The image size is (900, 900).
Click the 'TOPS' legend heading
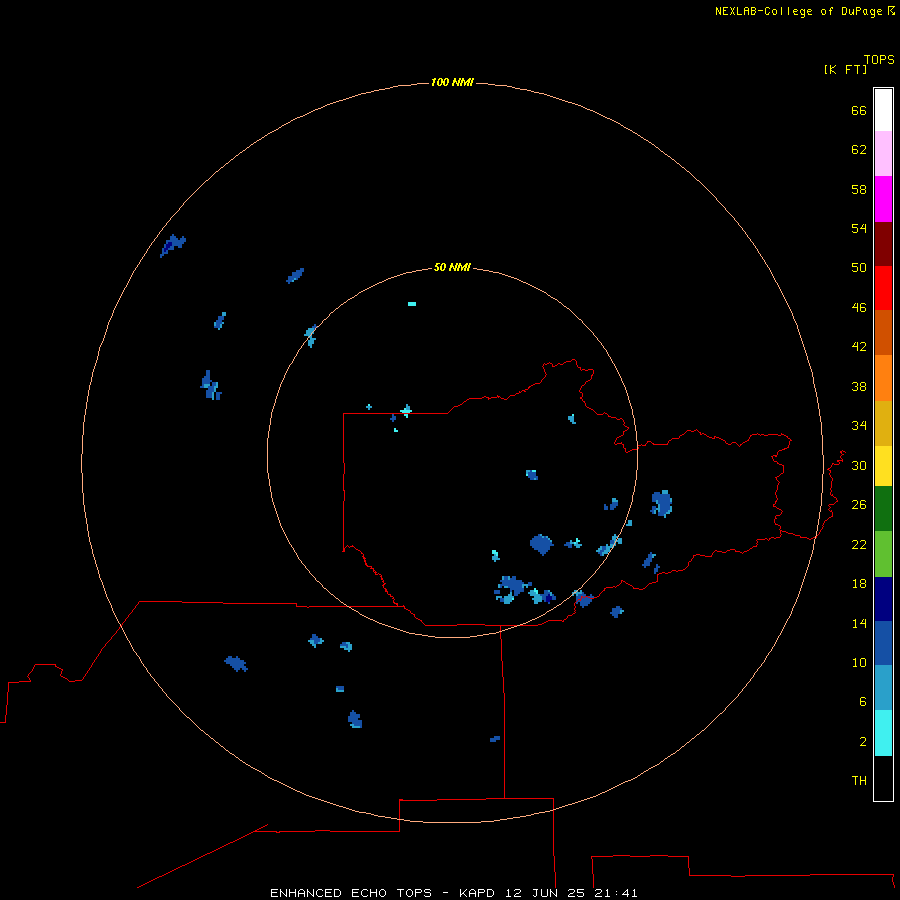pos(879,60)
